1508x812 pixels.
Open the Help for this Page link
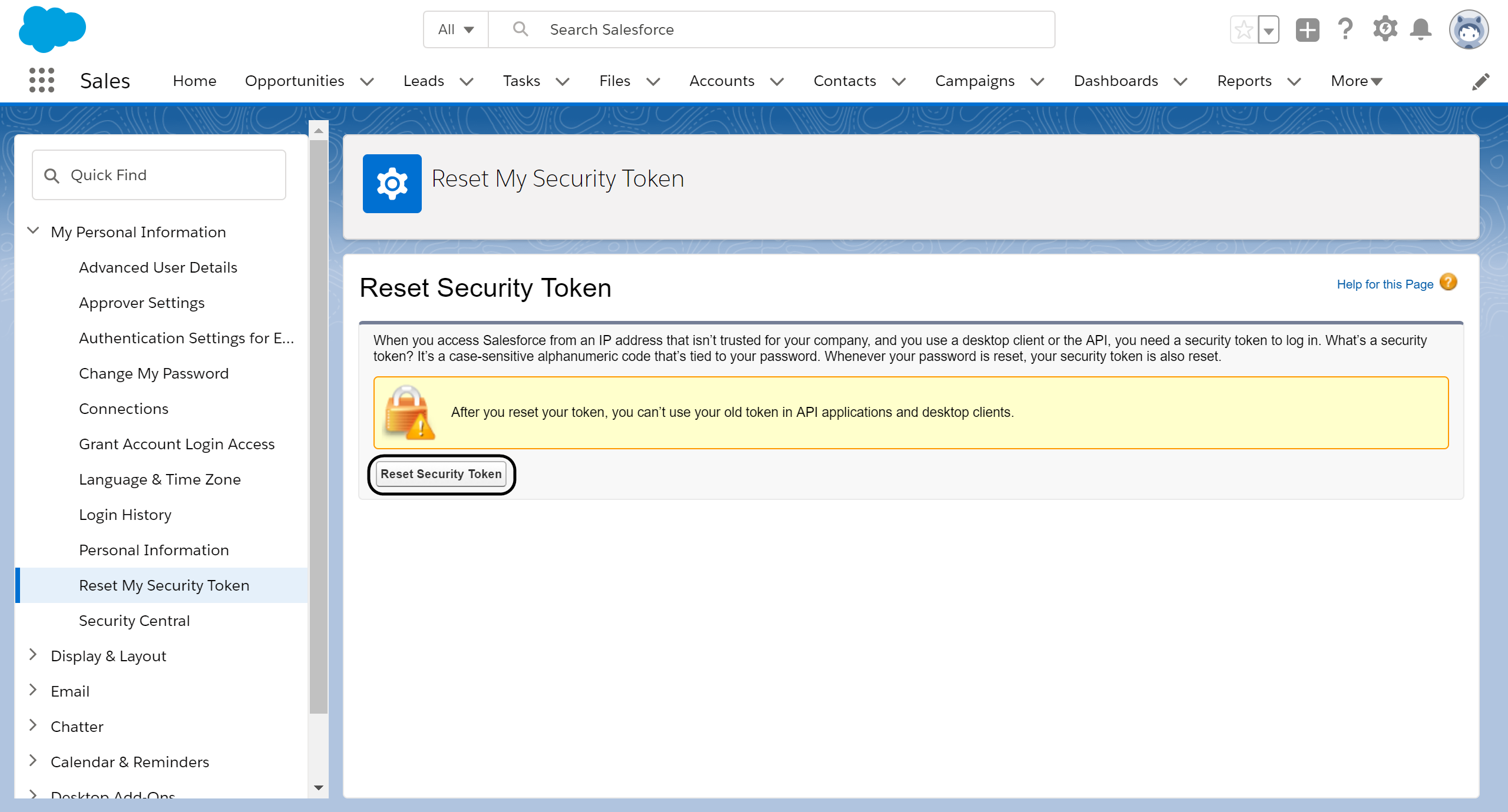pos(1385,284)
